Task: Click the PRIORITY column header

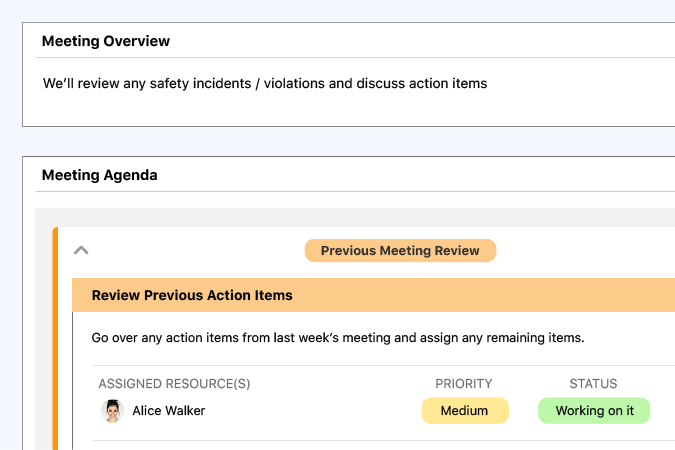Action: pyautogui.click(x=464, y=384)
